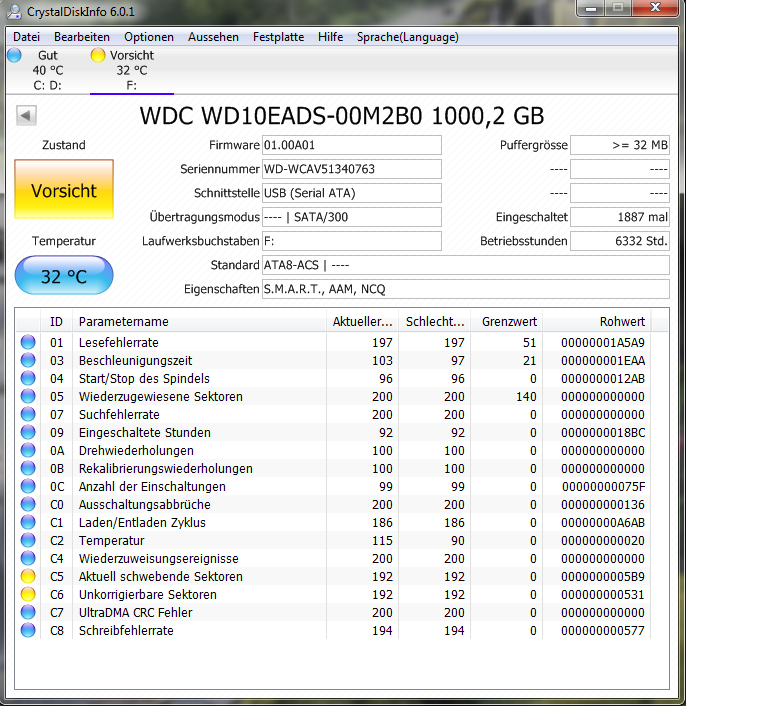Screen dimensions: 768x709
Task: Click the ID column header
Action: point(56,321)
